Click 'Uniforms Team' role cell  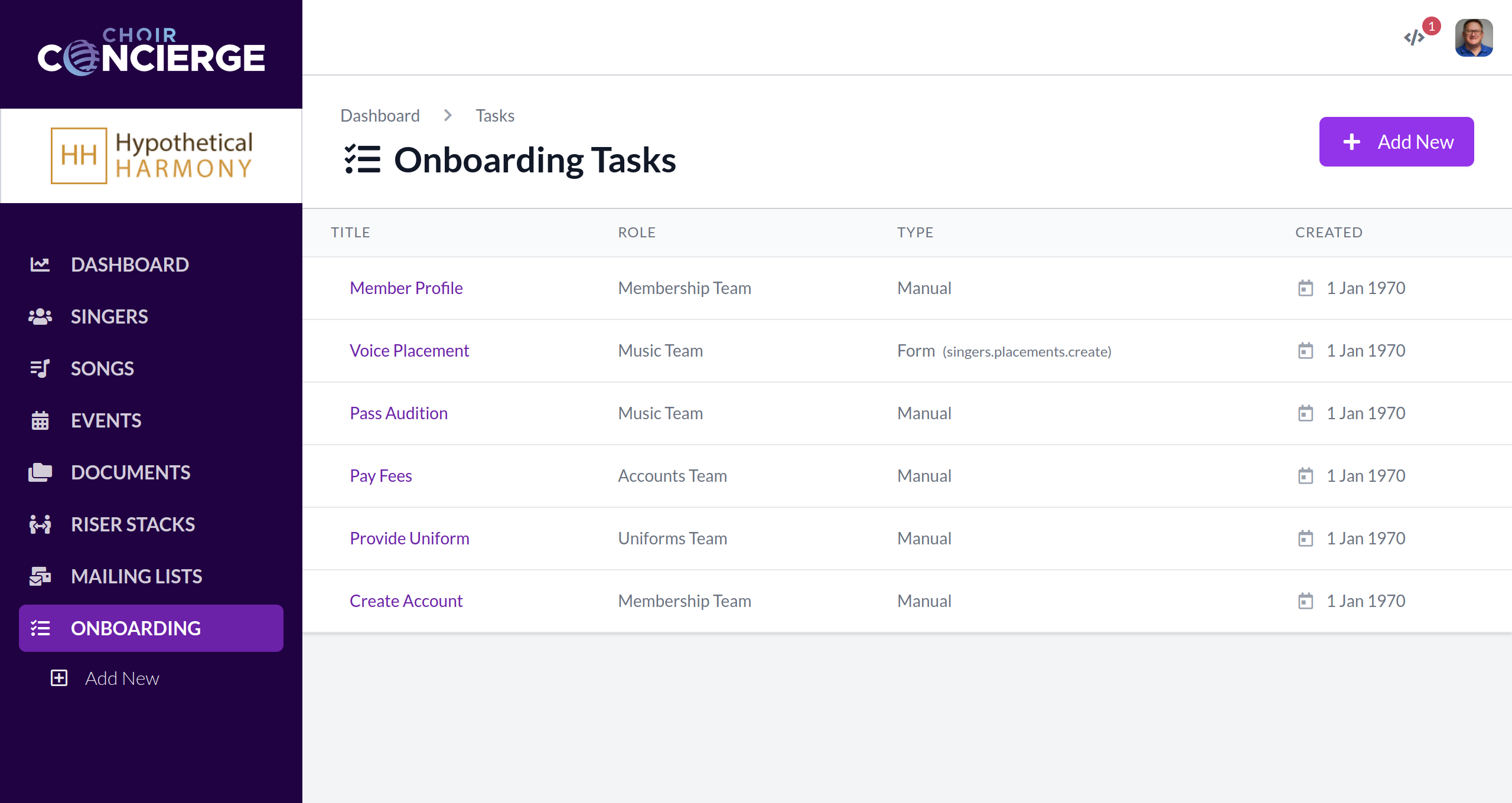tap(672, 538)
